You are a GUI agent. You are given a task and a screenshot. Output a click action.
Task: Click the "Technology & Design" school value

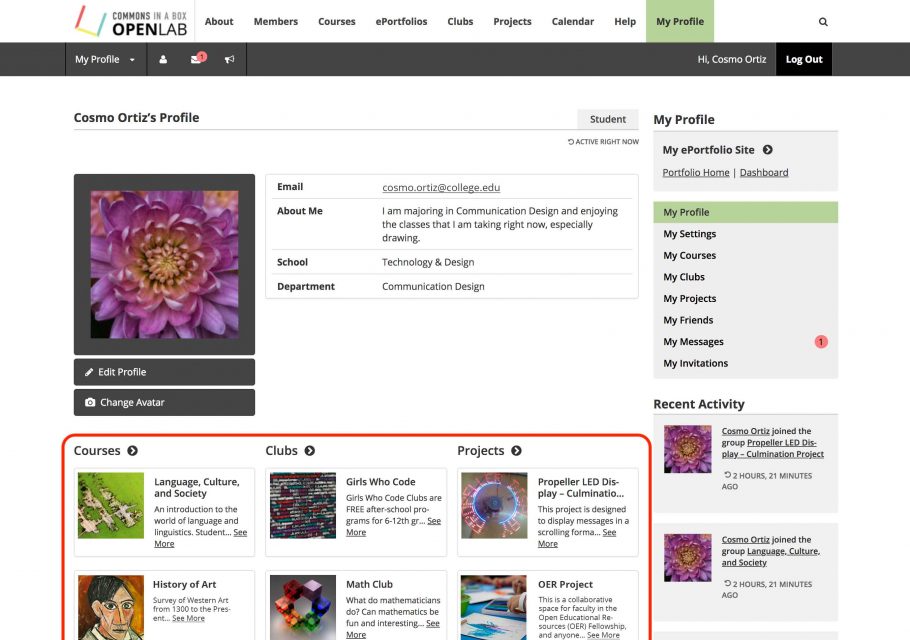tap(428, 262)
